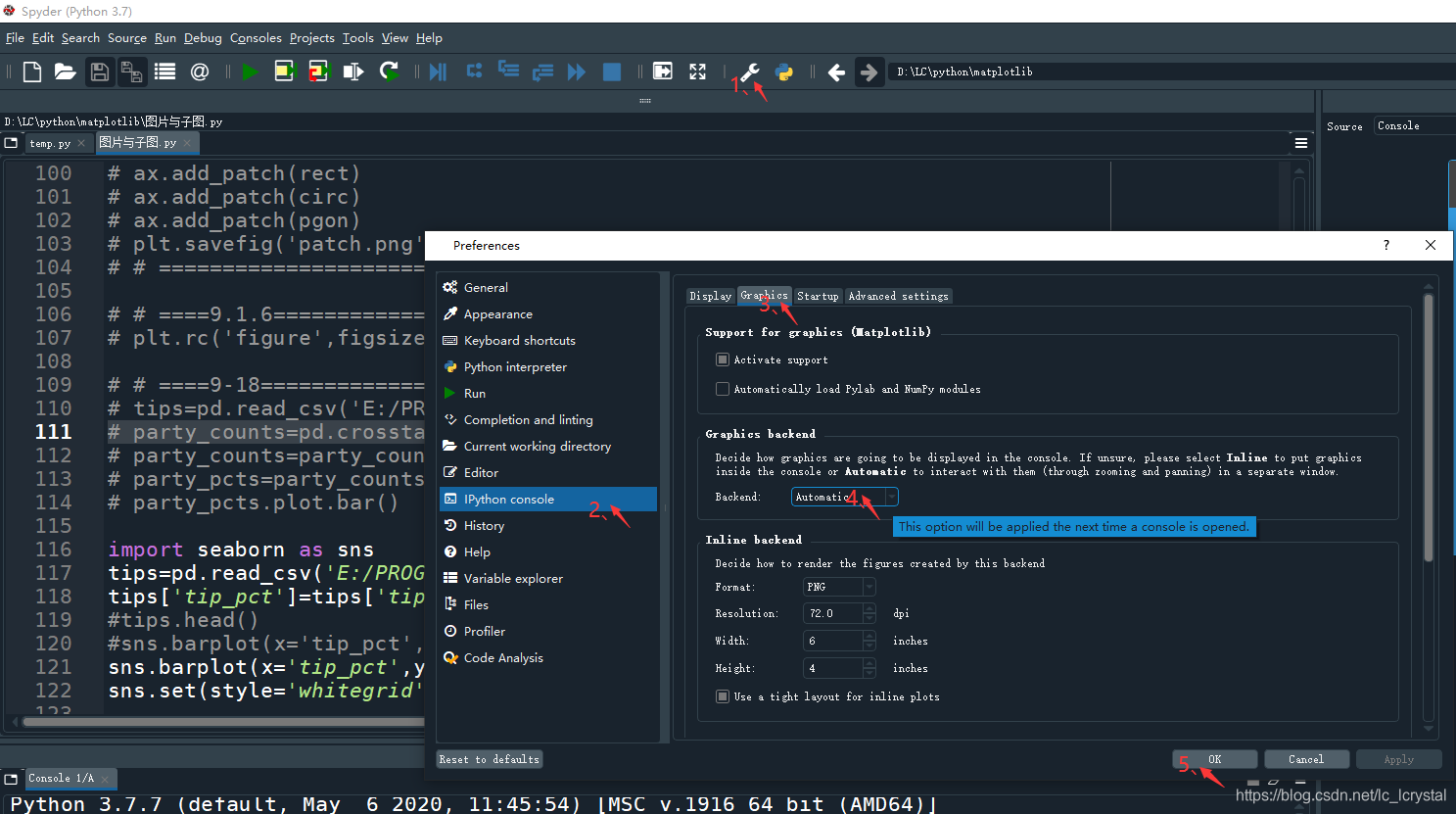
Task: Stop debugging square icon
Action: (612, 72)
